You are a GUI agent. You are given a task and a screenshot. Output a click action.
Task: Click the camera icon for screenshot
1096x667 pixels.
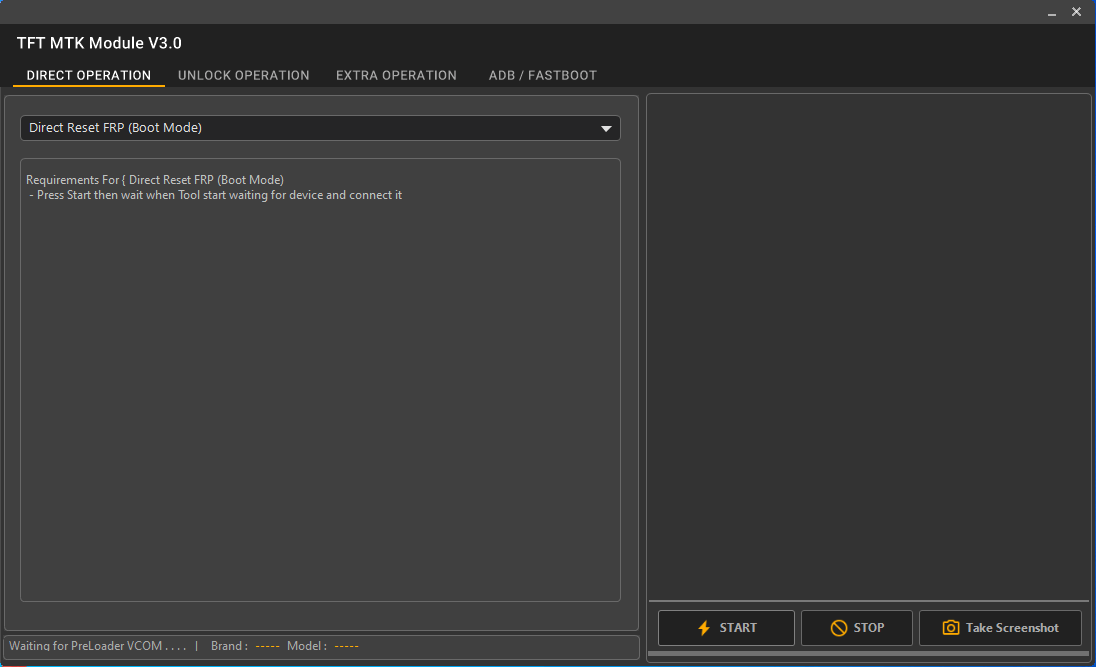pyautogui.click(x=951, y=628)
